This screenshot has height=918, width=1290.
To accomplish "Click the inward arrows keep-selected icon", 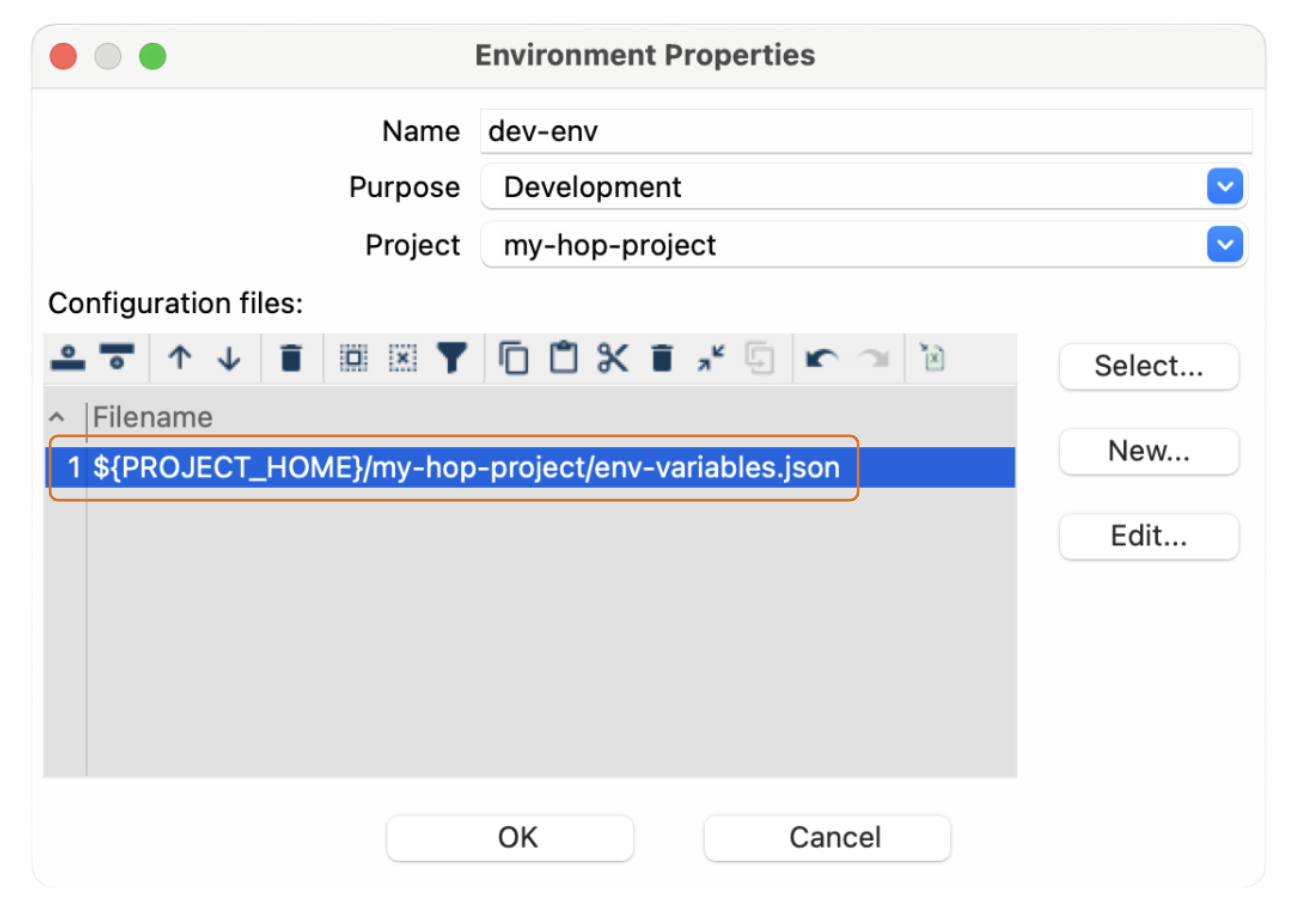I will click(x=711, y=358).
